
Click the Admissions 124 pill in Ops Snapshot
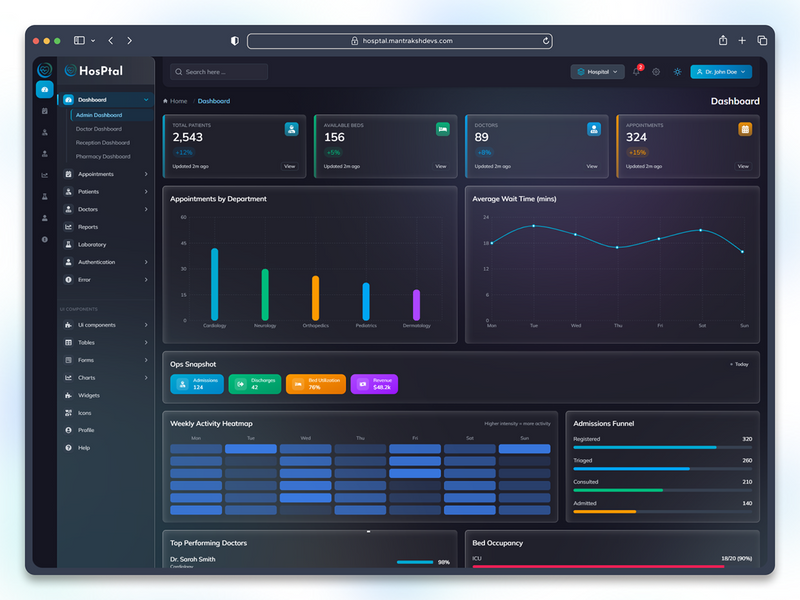coord(196,383)
